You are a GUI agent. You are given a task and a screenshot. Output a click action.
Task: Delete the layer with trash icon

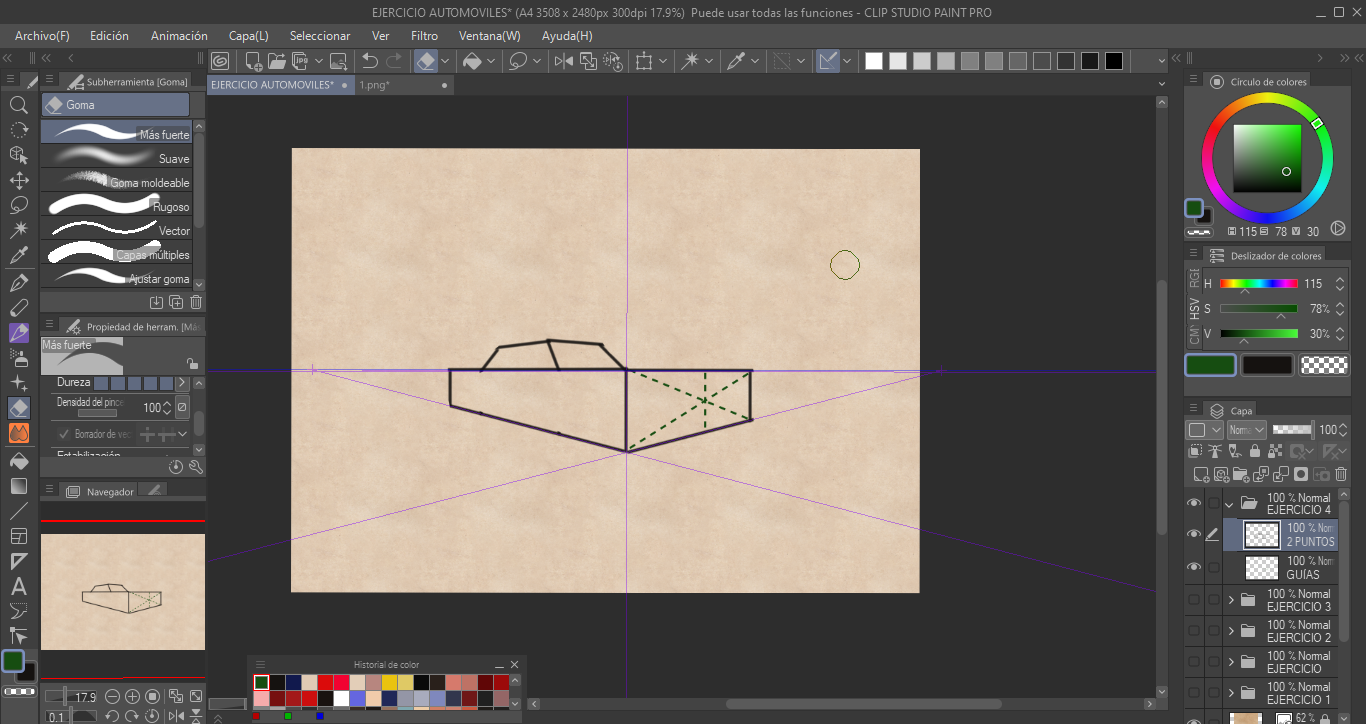point(1340,474)
